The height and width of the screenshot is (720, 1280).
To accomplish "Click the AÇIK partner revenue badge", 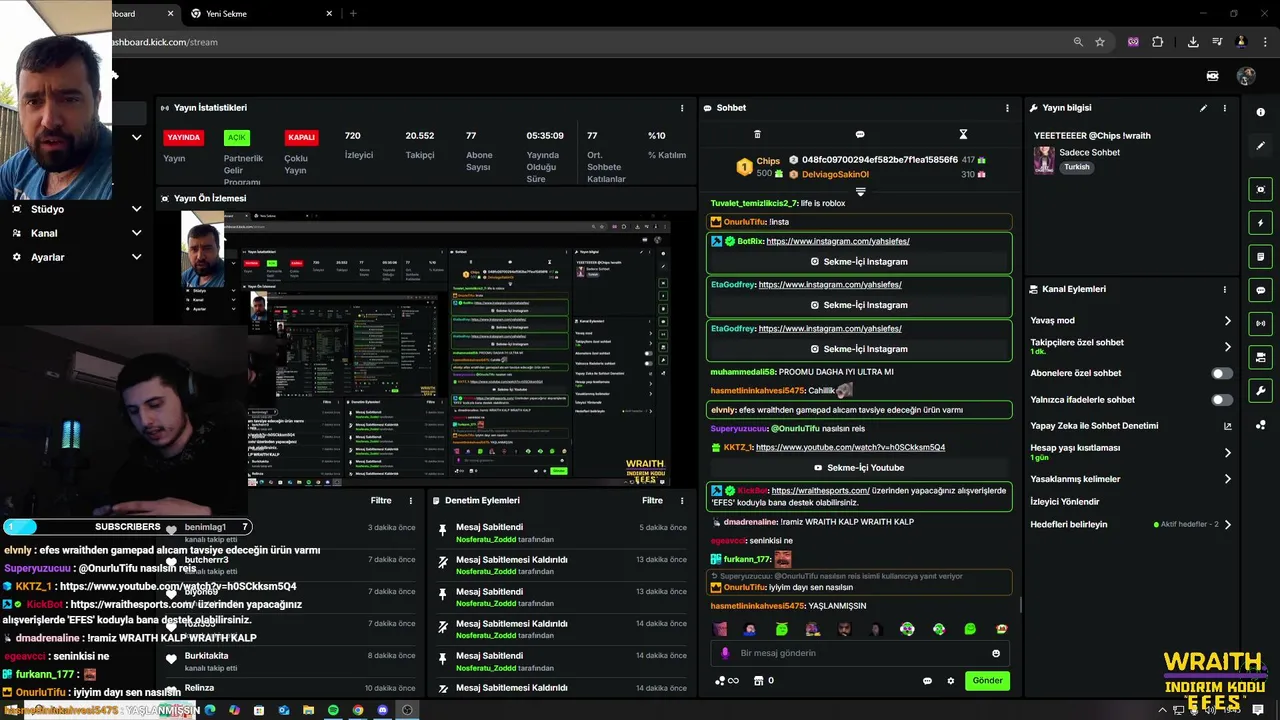I will tap(237, 137).
